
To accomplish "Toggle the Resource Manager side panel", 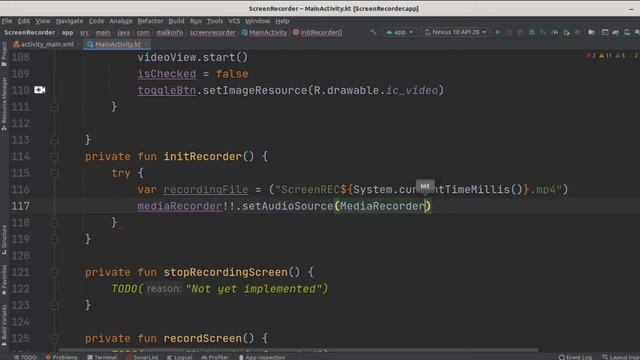I will click(x=4, y=104).
